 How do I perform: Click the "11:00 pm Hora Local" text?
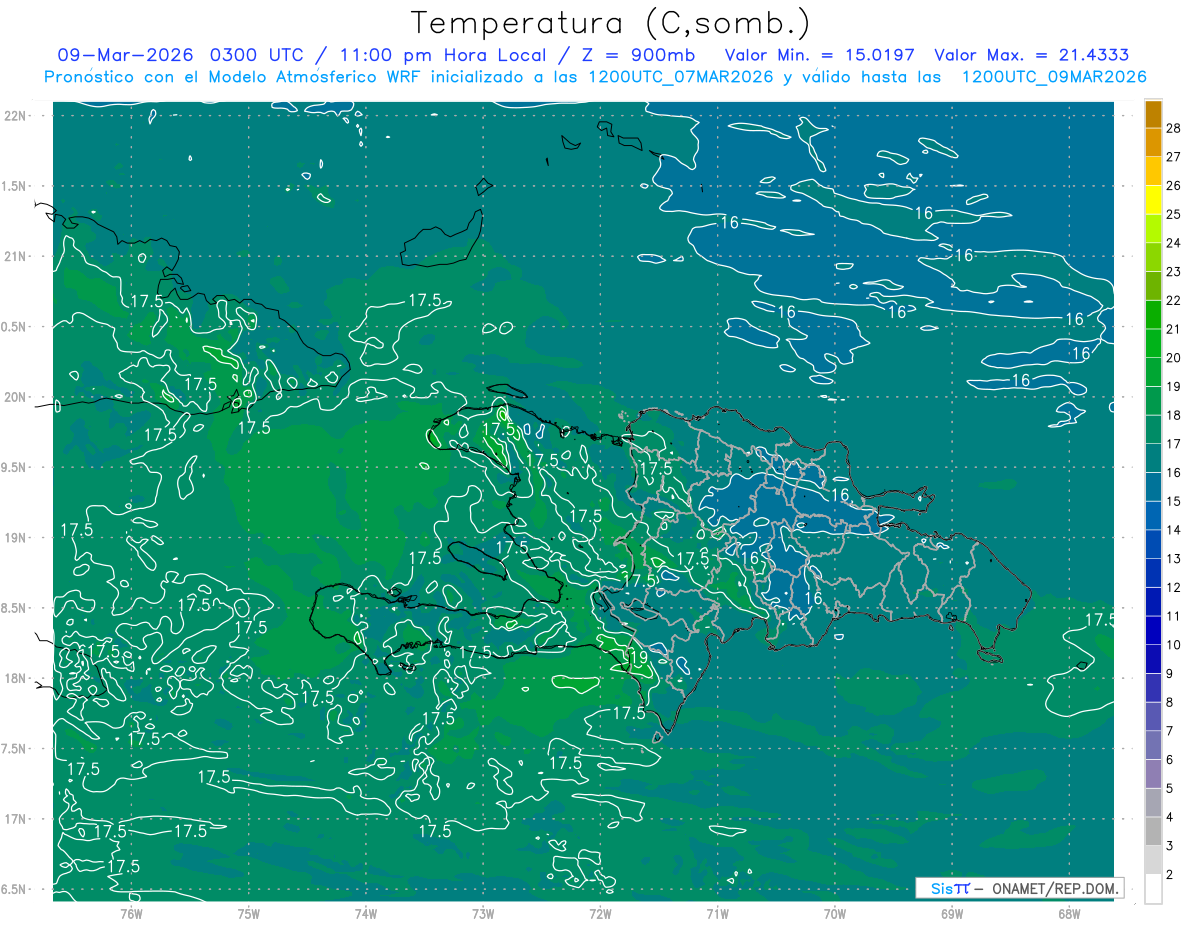pos(445,55)
